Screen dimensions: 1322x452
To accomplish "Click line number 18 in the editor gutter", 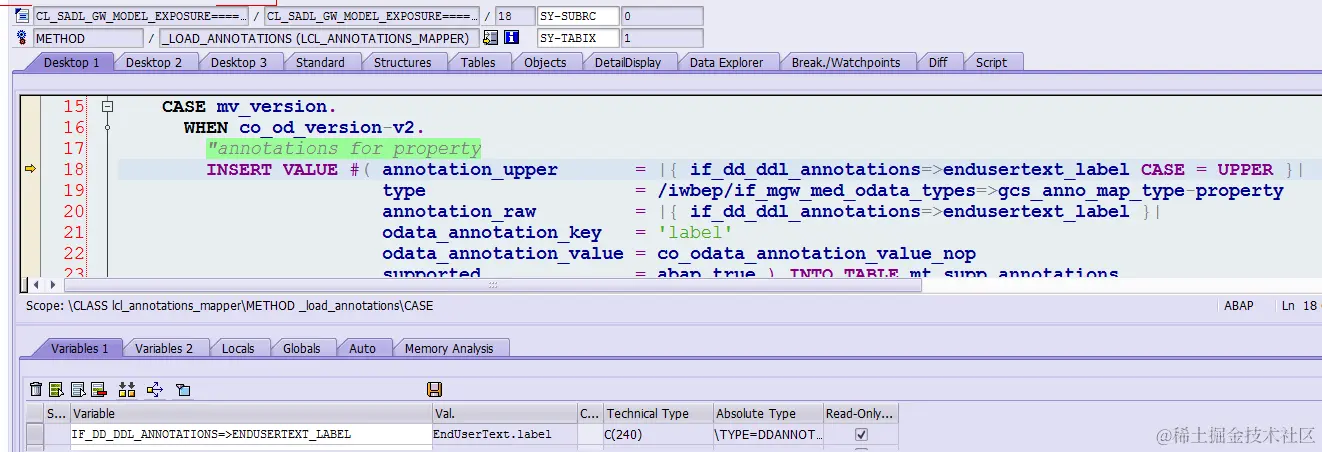I will click(74, 169).
